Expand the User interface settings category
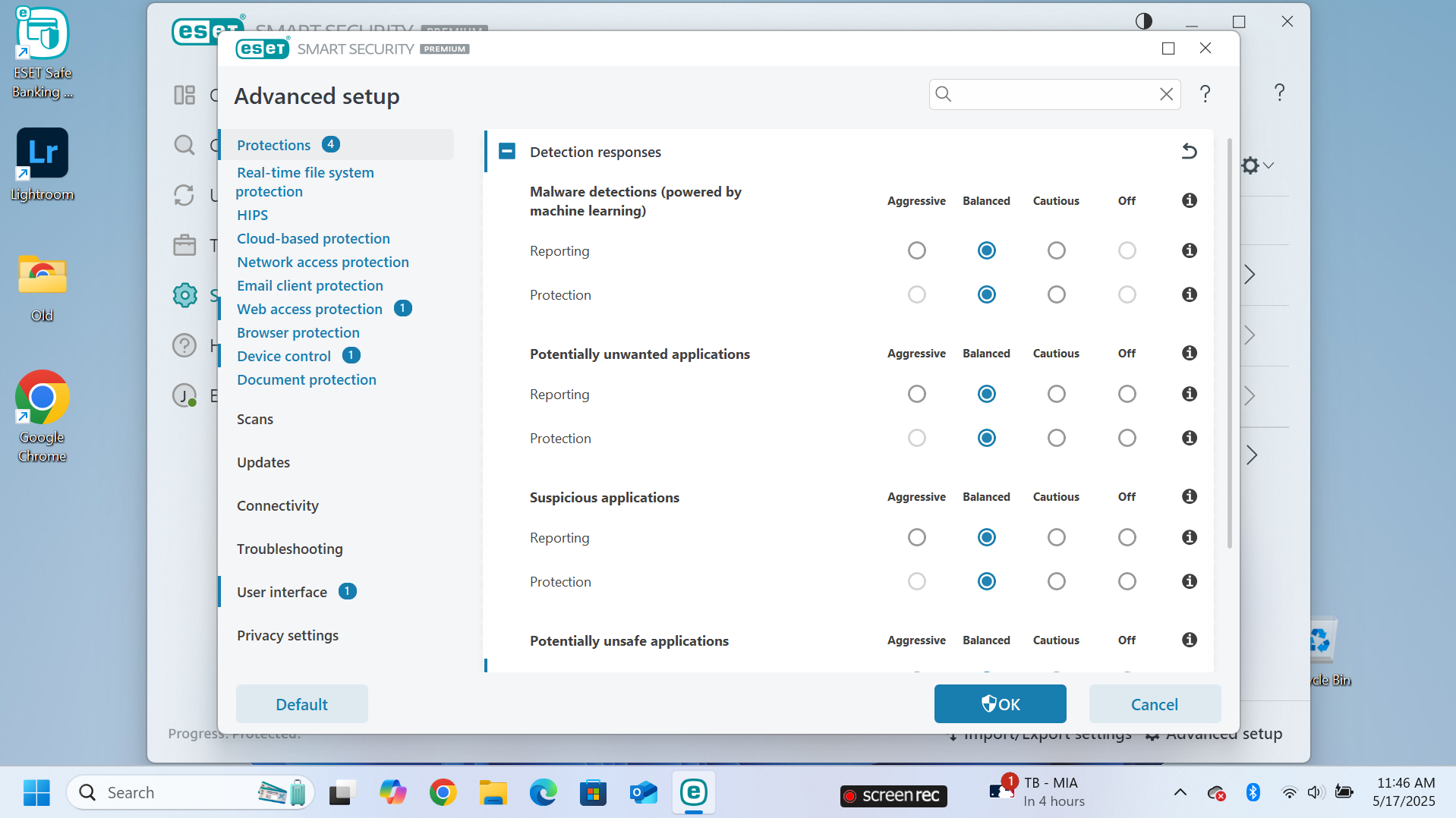 click(x=282, y=592)
